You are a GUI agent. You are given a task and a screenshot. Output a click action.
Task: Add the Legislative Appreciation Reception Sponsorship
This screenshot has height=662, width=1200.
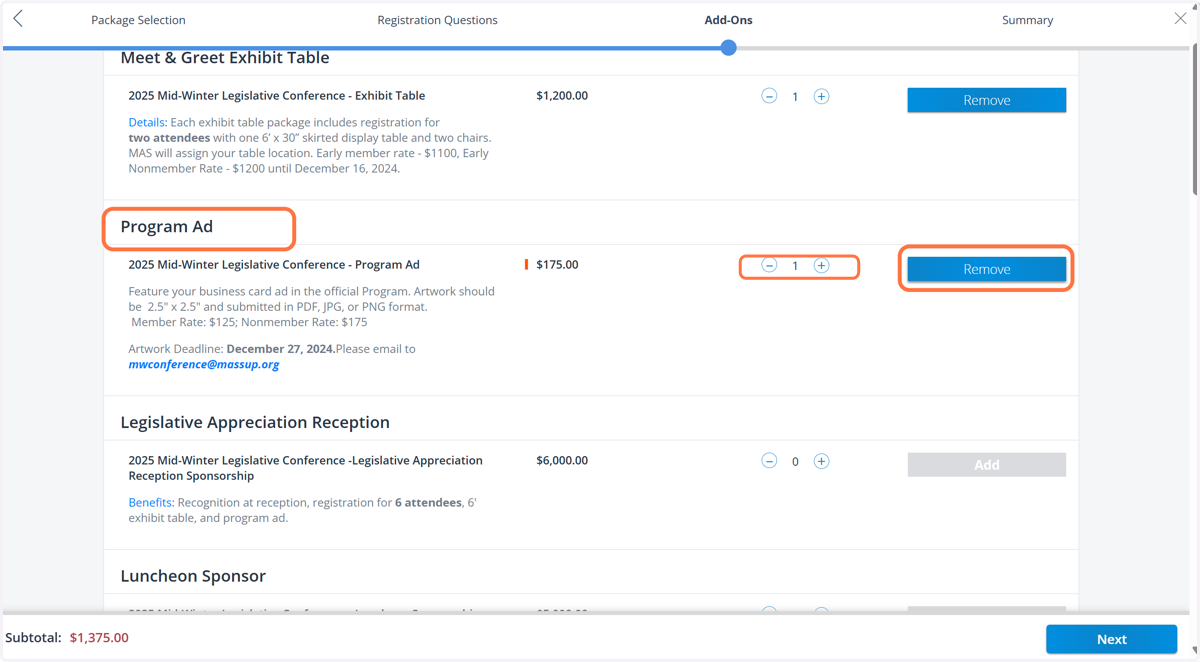(987, 465)
